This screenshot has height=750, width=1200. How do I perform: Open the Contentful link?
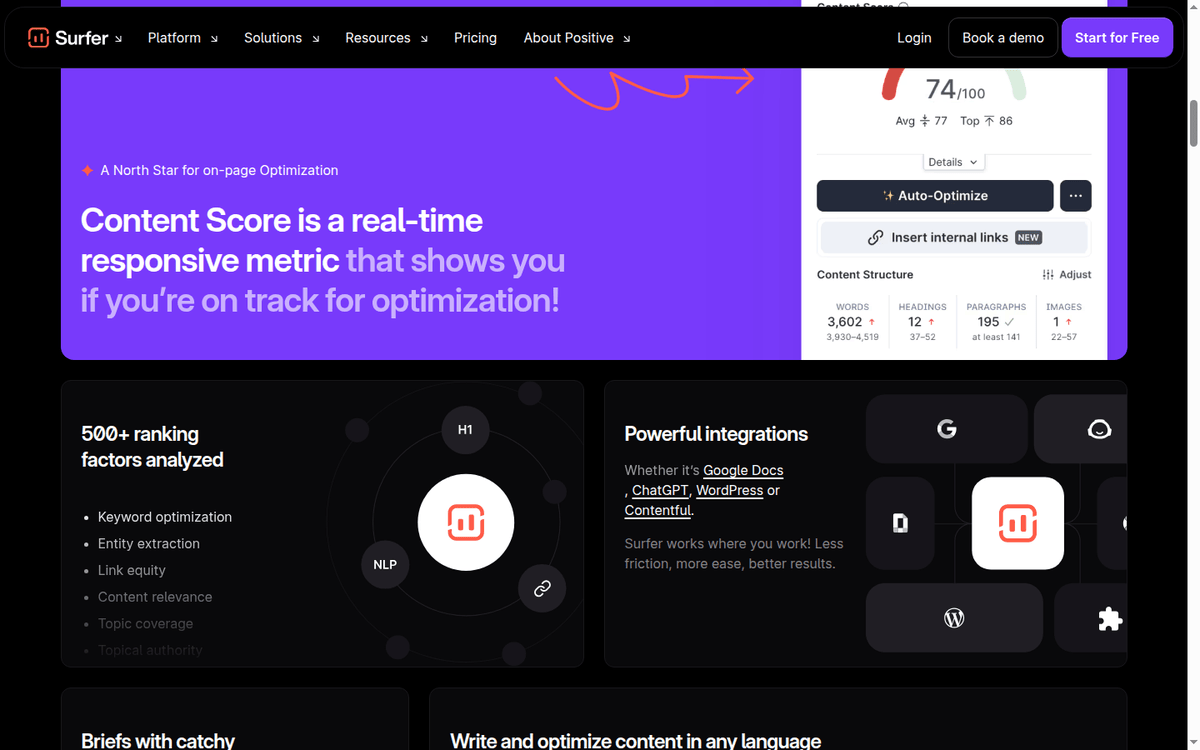657,510
